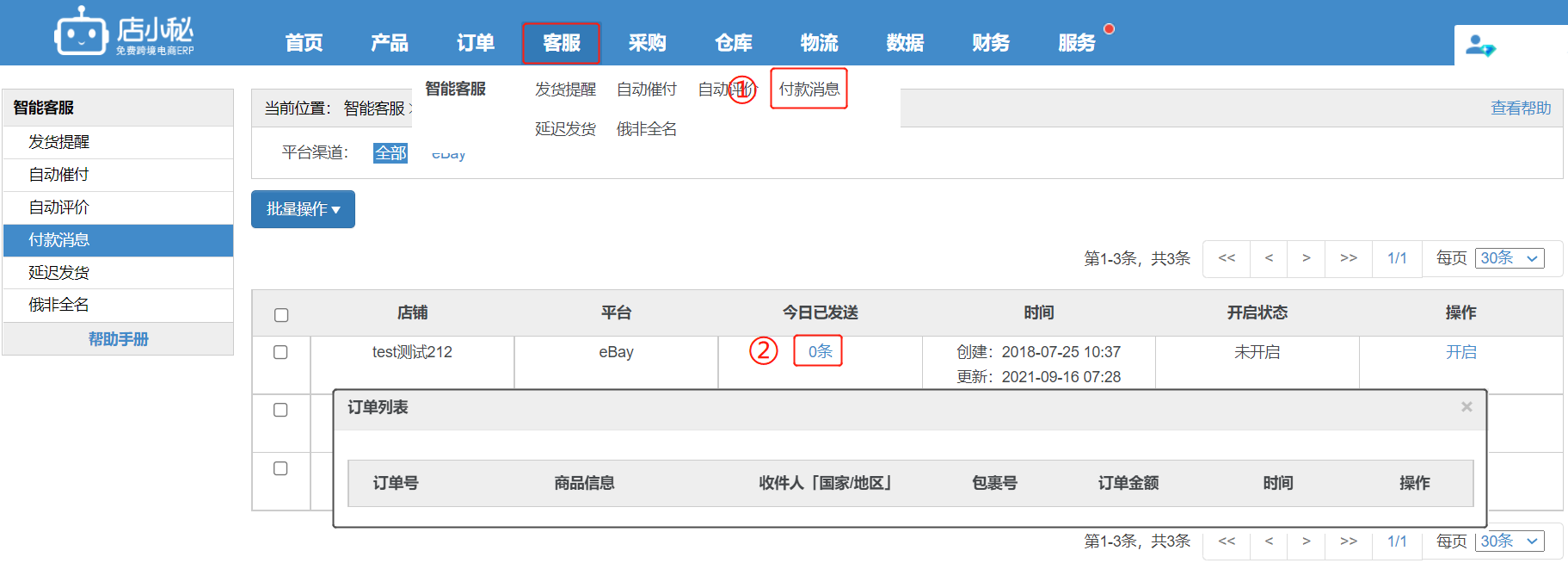Click 开启 link for test测试212
Image resolution: width=1568 pixels, height=563 pixels.
(x=1460, y=352)
